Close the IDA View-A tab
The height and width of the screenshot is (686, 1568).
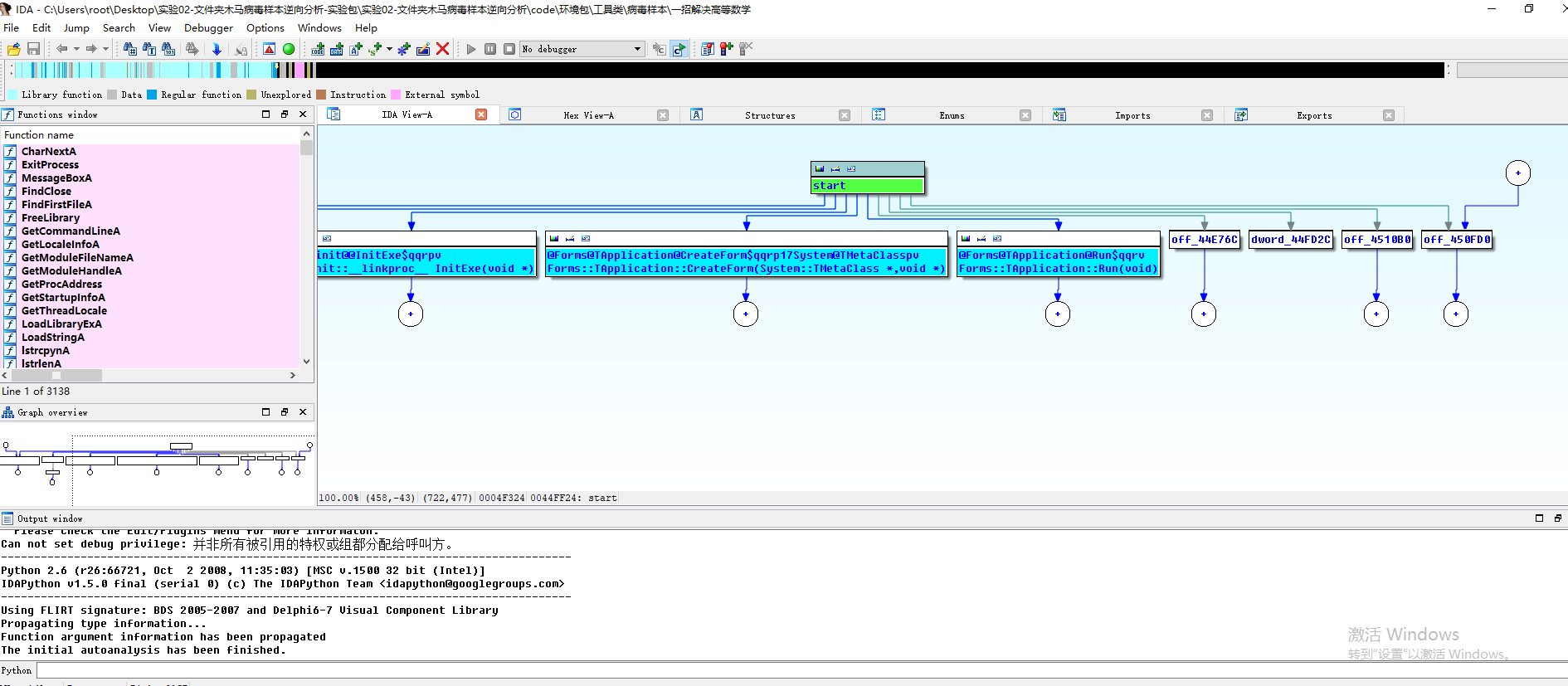click(x=481, y=114)
